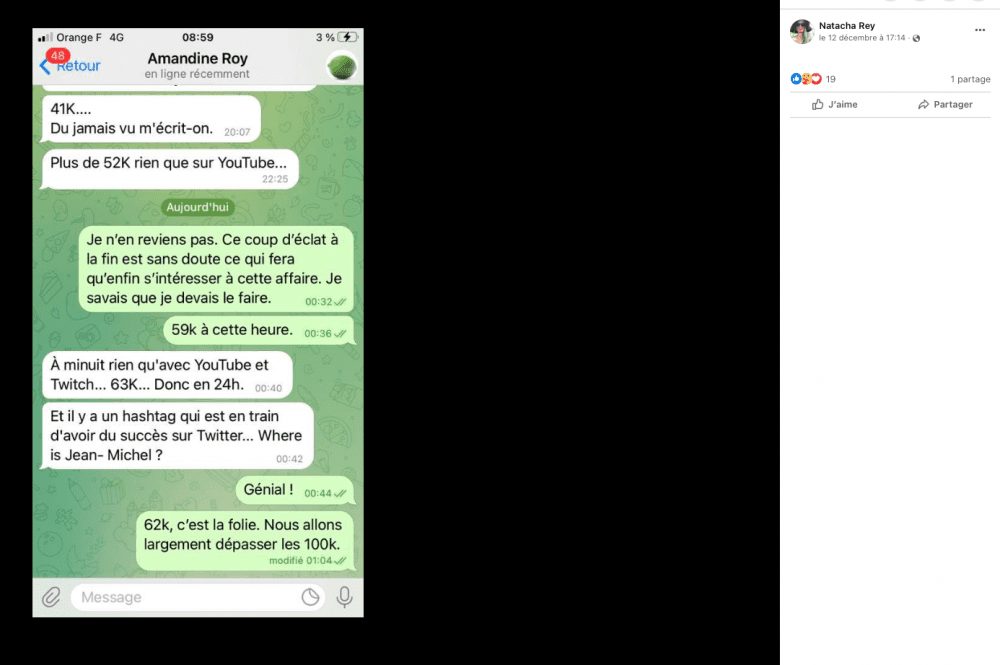View the 1 partage shares link

click(x=970, y=79)
